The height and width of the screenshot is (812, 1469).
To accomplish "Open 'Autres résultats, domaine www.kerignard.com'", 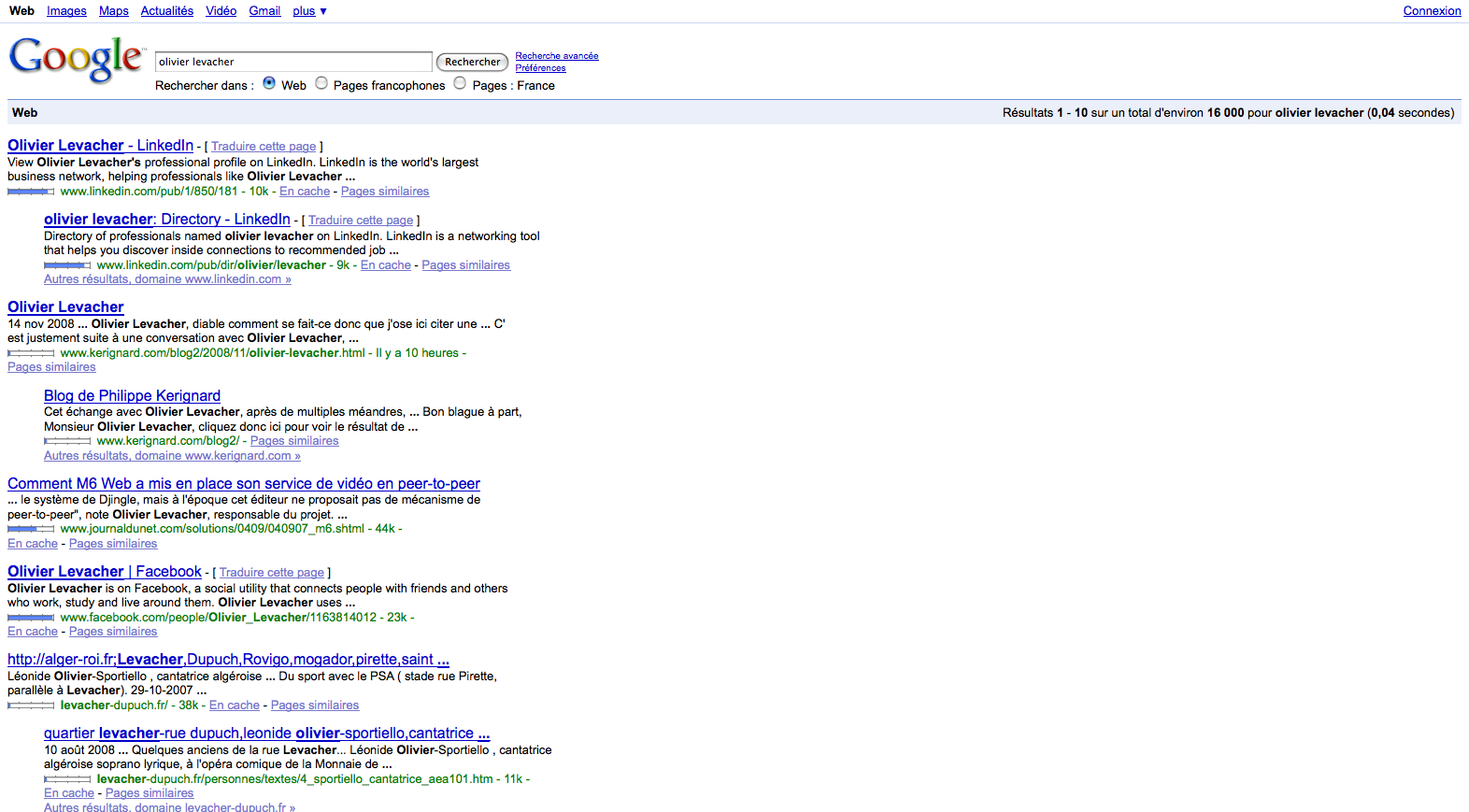I will 172,456.
